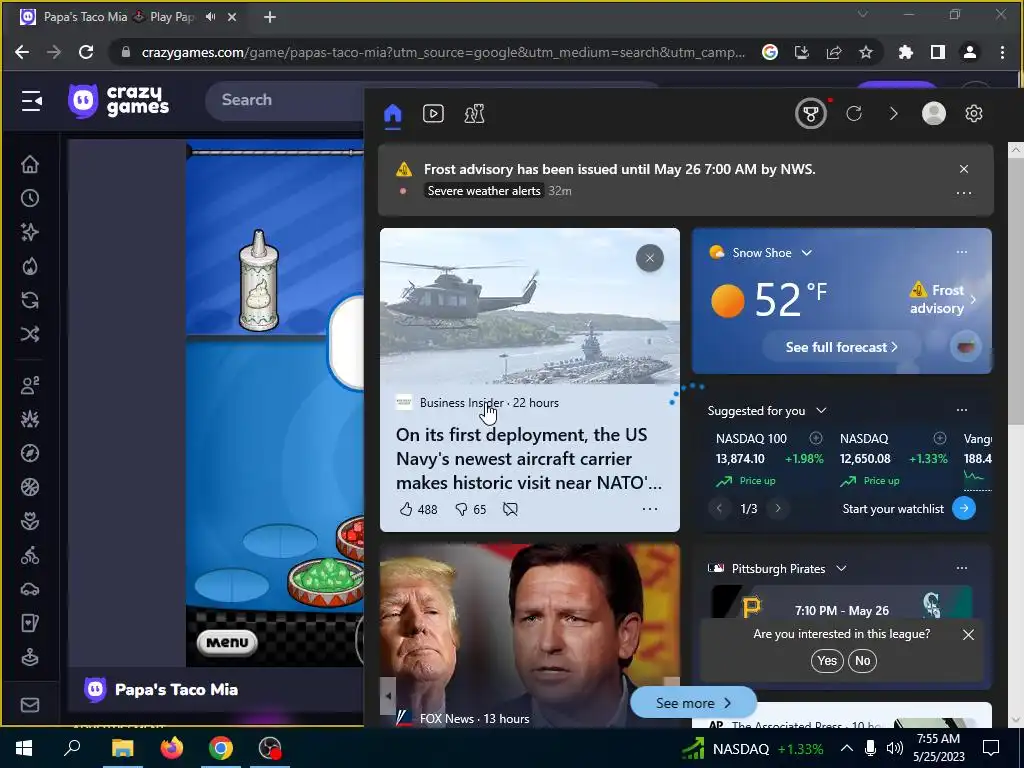Open the taskbar volume speaker icon

pyautogui.click(x=894, y=748)
